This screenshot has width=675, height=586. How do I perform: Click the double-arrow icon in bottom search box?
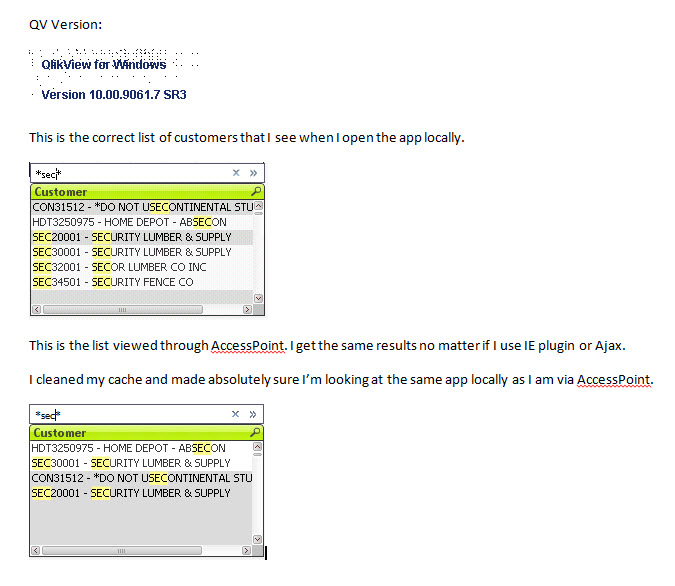point(253,414)
